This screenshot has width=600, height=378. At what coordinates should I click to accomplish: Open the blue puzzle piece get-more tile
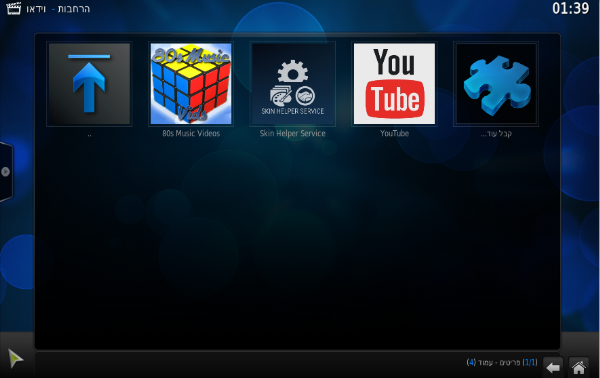pos(496,84)
